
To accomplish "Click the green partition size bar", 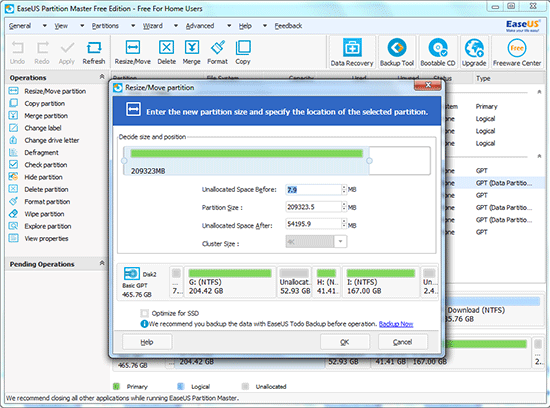I will pos(247,153).
